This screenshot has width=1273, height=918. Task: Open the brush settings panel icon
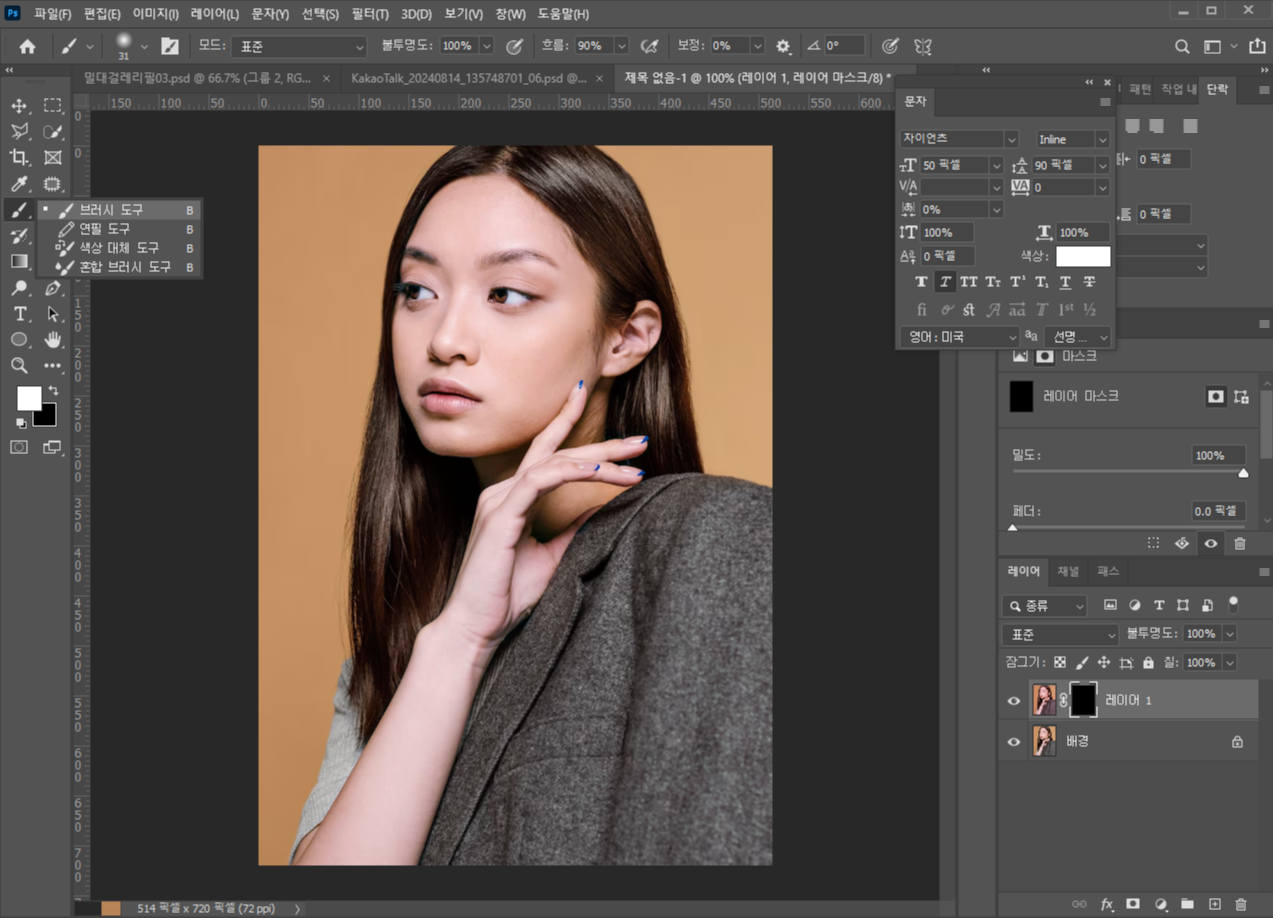[170, 46]
